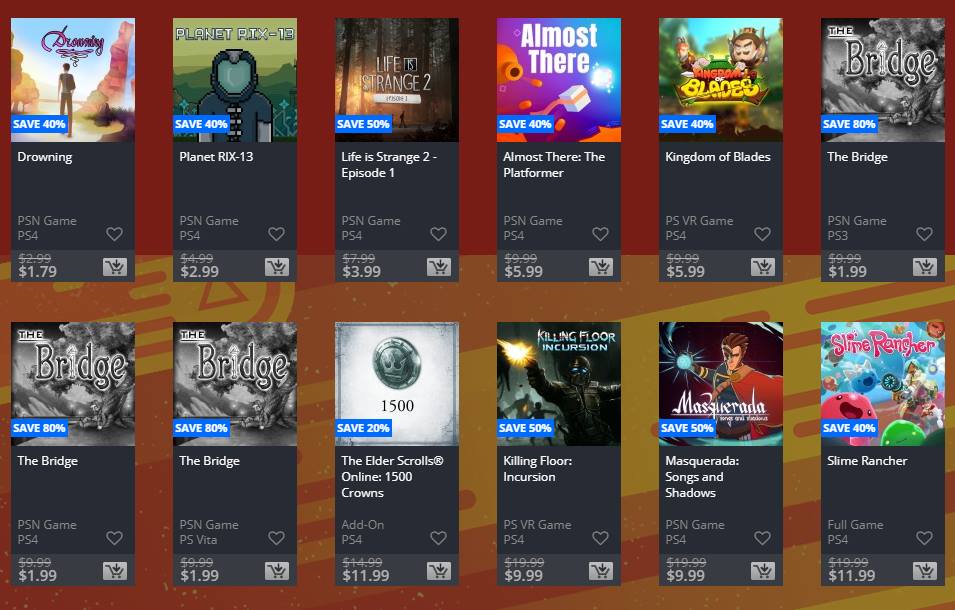This screenshot has width=955, height=610.
Task: Add Elder Scrolls 1500 Crowns to cart
Action: pos(439,570)
